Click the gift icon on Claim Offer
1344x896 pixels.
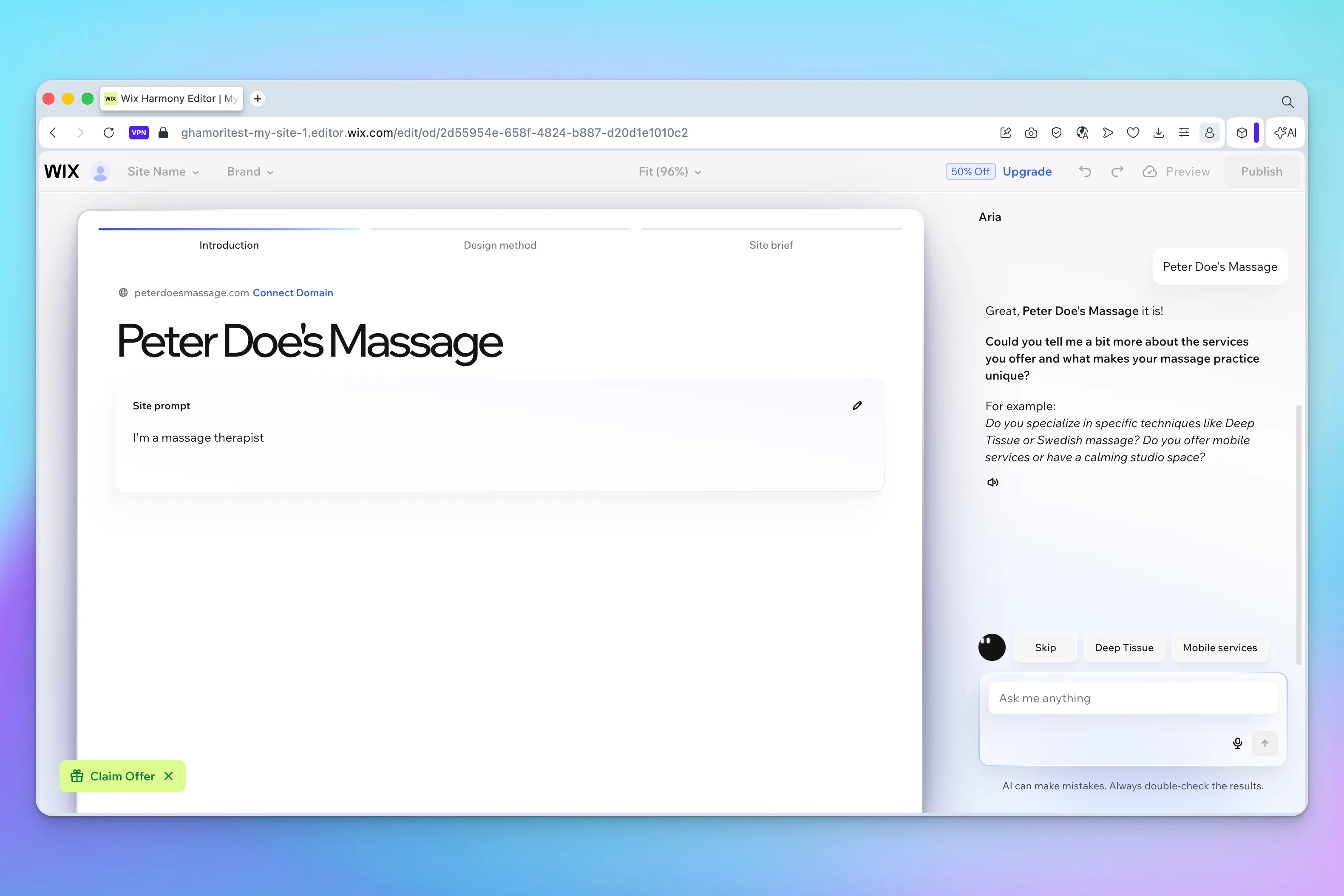(x=77, y=776)
